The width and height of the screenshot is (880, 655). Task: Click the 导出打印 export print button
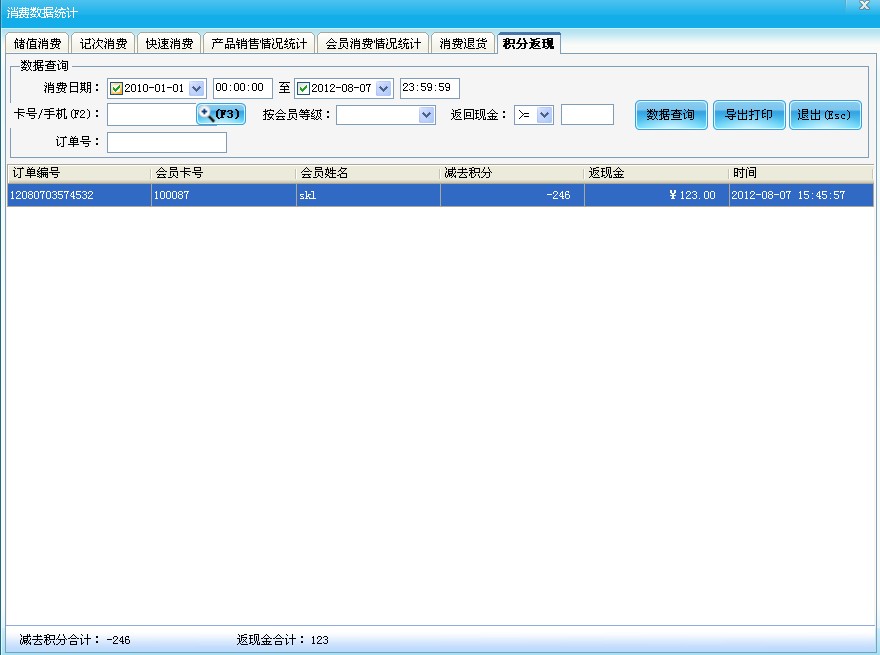(x=748, y=114)
